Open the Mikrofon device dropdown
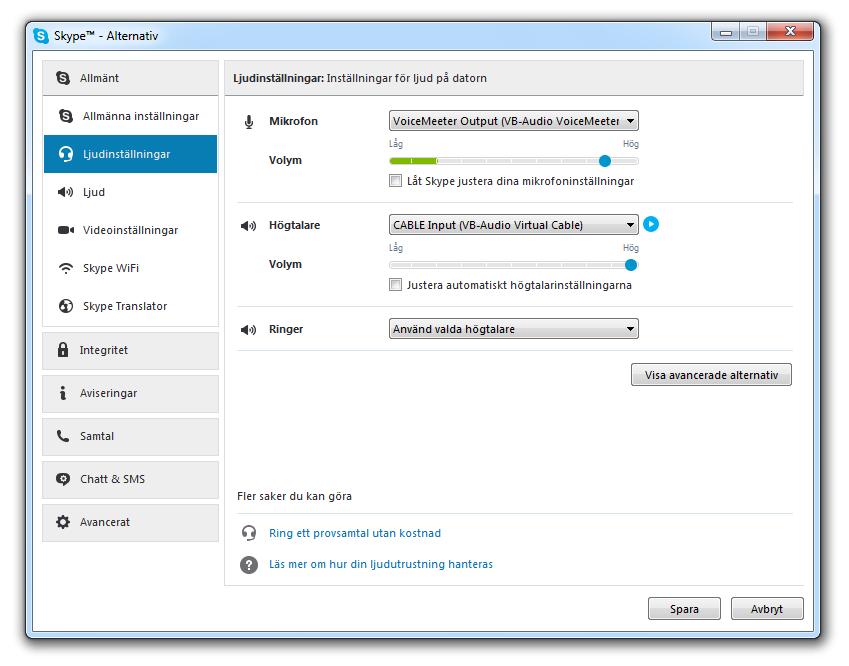Screen dimensions: 849x666 pos(513,121)
